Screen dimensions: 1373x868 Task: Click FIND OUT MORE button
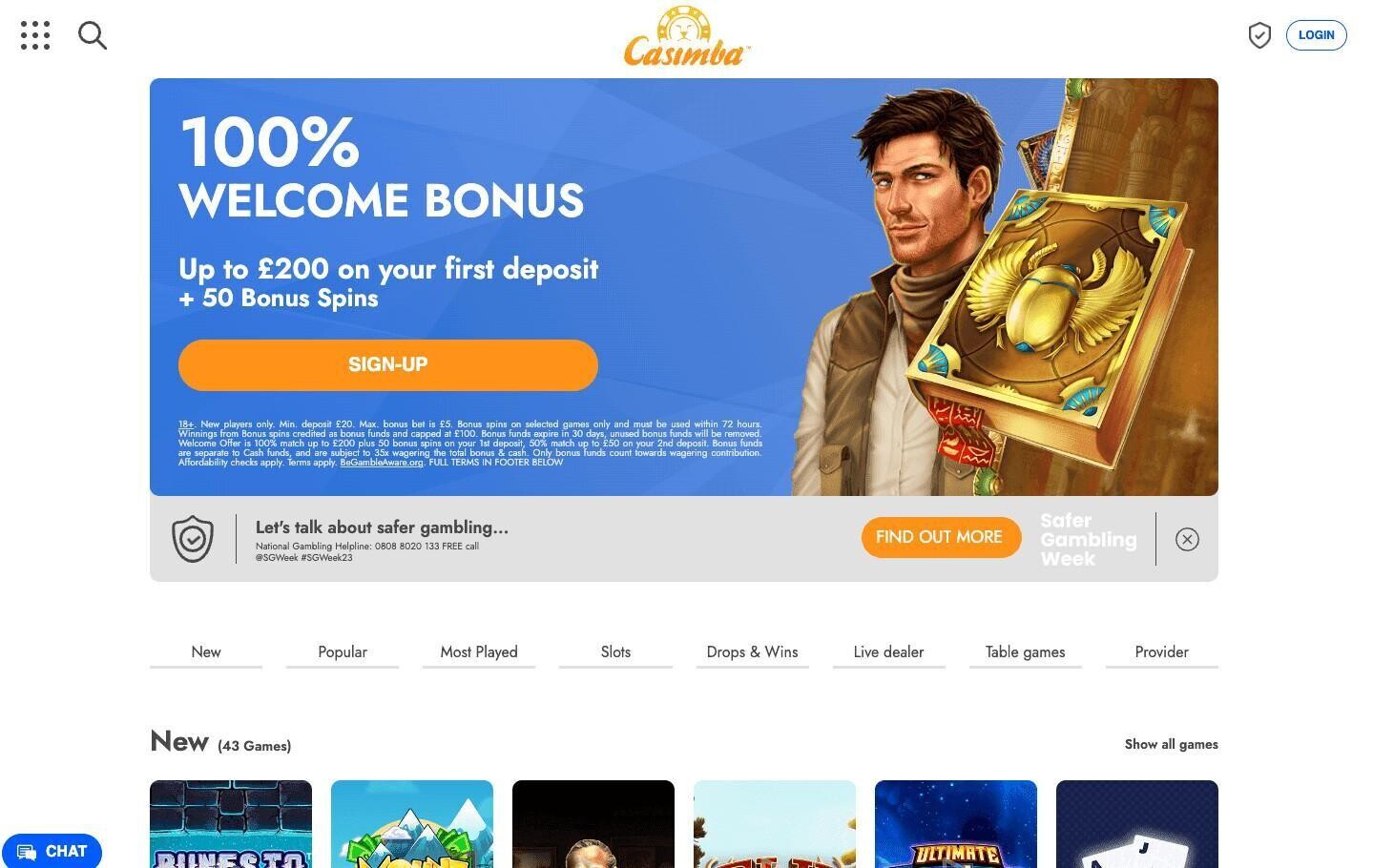click(x=940, y=538)
